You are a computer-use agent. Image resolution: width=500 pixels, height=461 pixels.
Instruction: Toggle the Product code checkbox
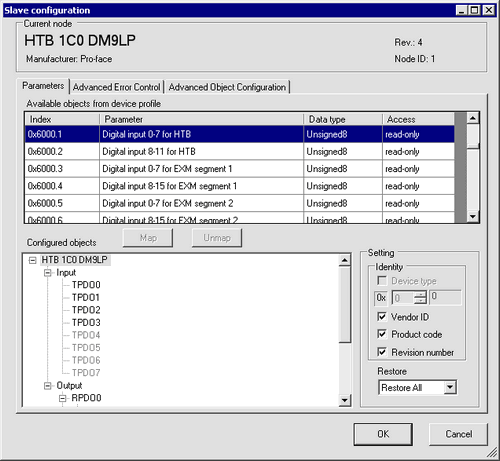click(x=382, y=334)
